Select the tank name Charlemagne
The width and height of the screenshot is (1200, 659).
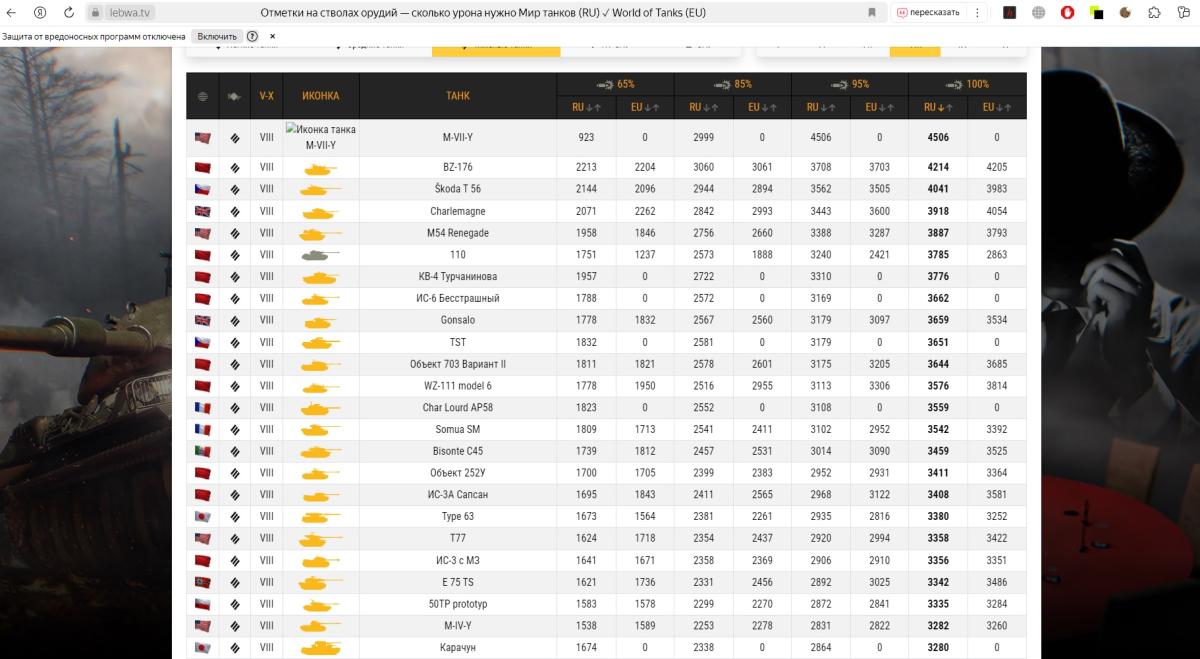(458, 211)
